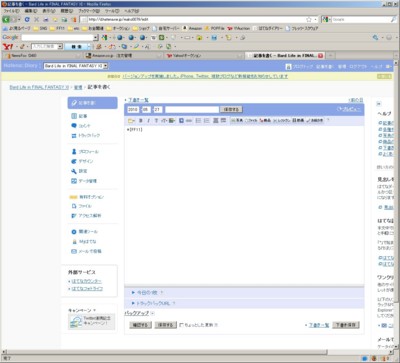Click the 下書き保存 draft save button
The width and height of the screenshot is (400, 363).
[x=346, y=325]
